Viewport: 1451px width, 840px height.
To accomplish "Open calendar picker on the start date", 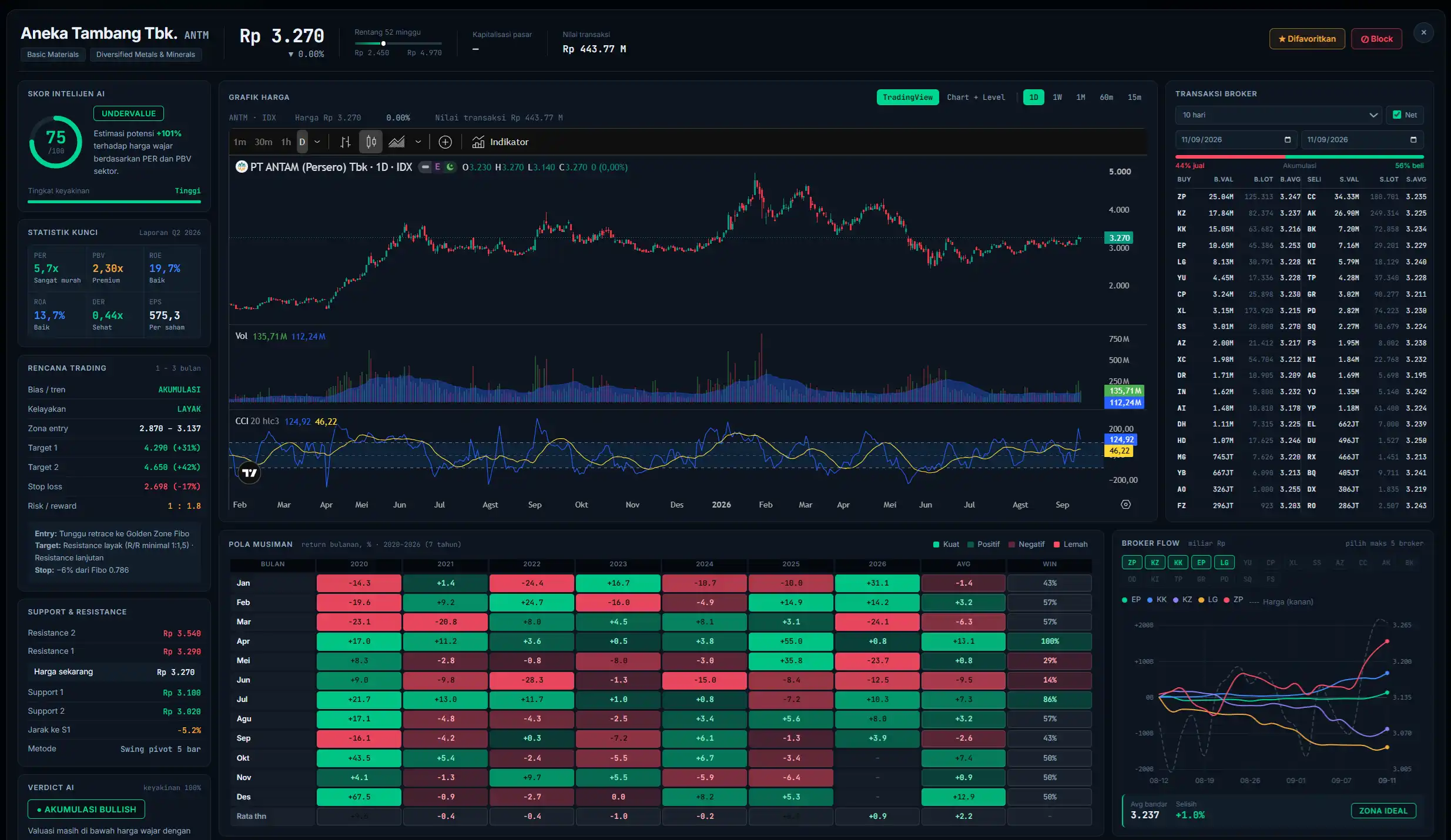I will coord(1288,140).
